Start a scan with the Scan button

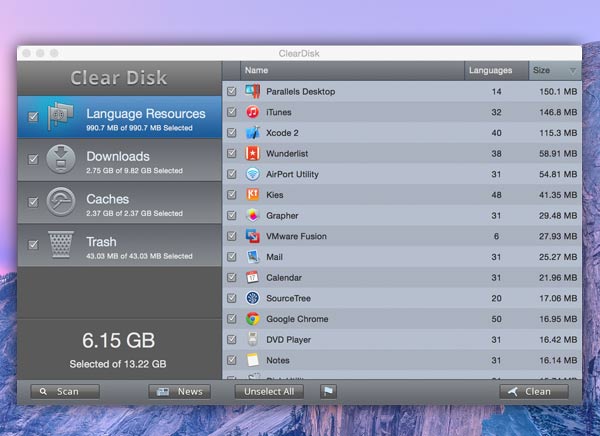coord(65,392)
